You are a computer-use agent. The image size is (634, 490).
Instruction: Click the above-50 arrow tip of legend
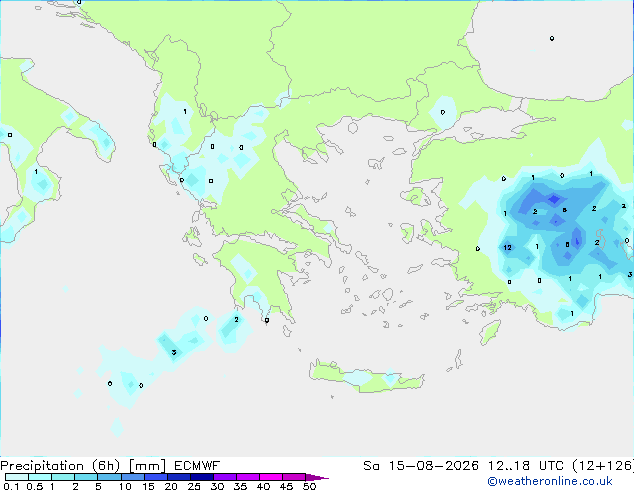317,477
